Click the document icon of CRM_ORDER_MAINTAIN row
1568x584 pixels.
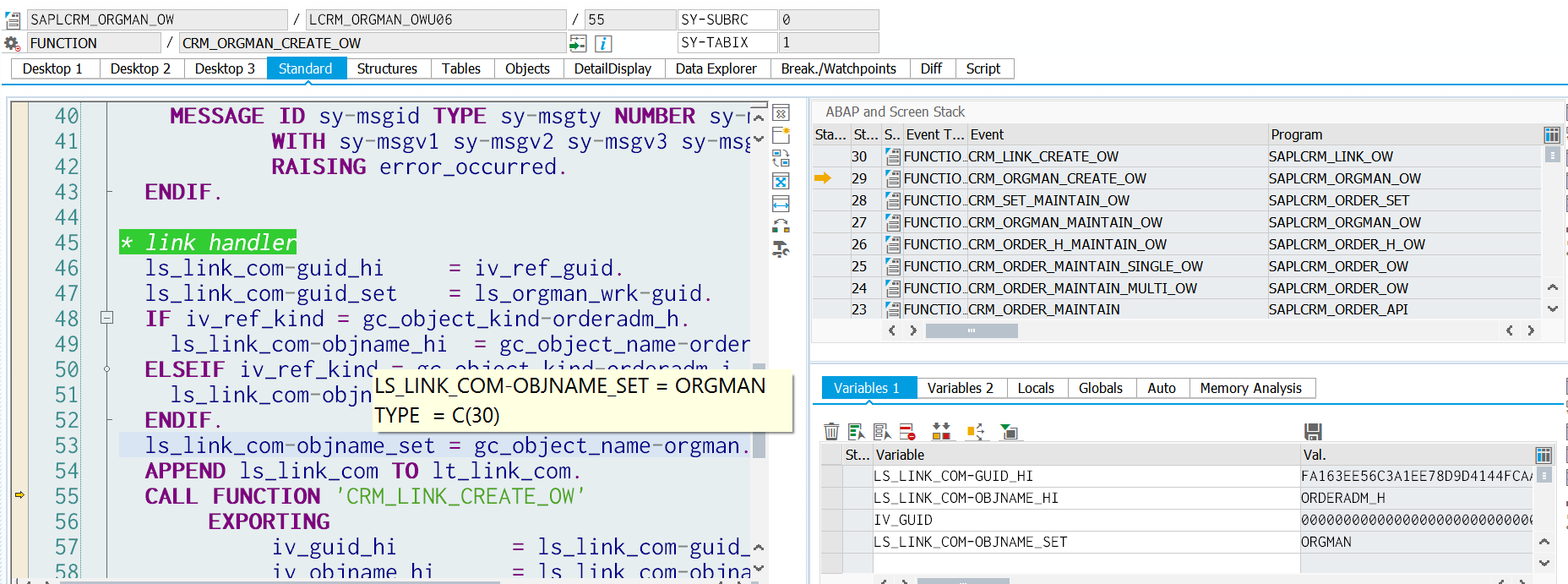tap(893, 309)
